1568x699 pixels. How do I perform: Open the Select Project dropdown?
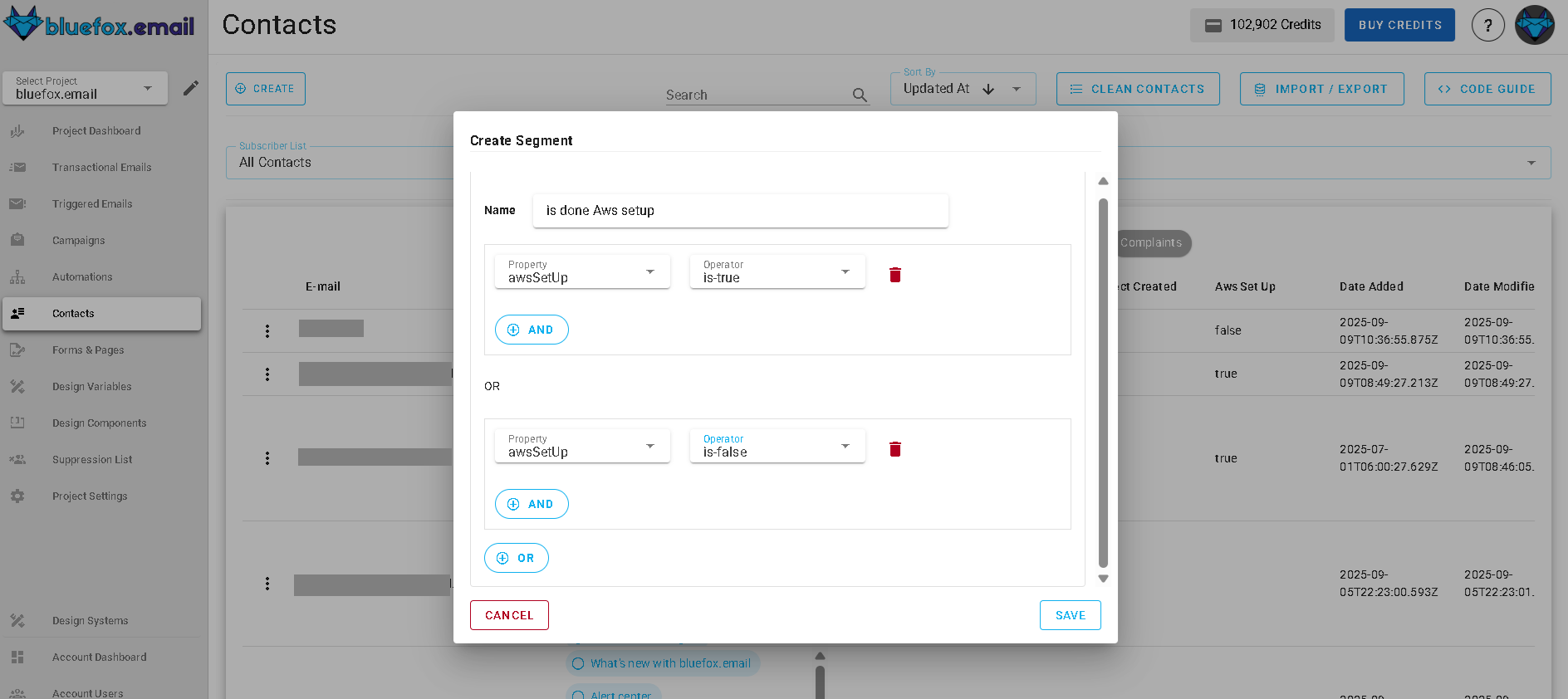(85, 88)
